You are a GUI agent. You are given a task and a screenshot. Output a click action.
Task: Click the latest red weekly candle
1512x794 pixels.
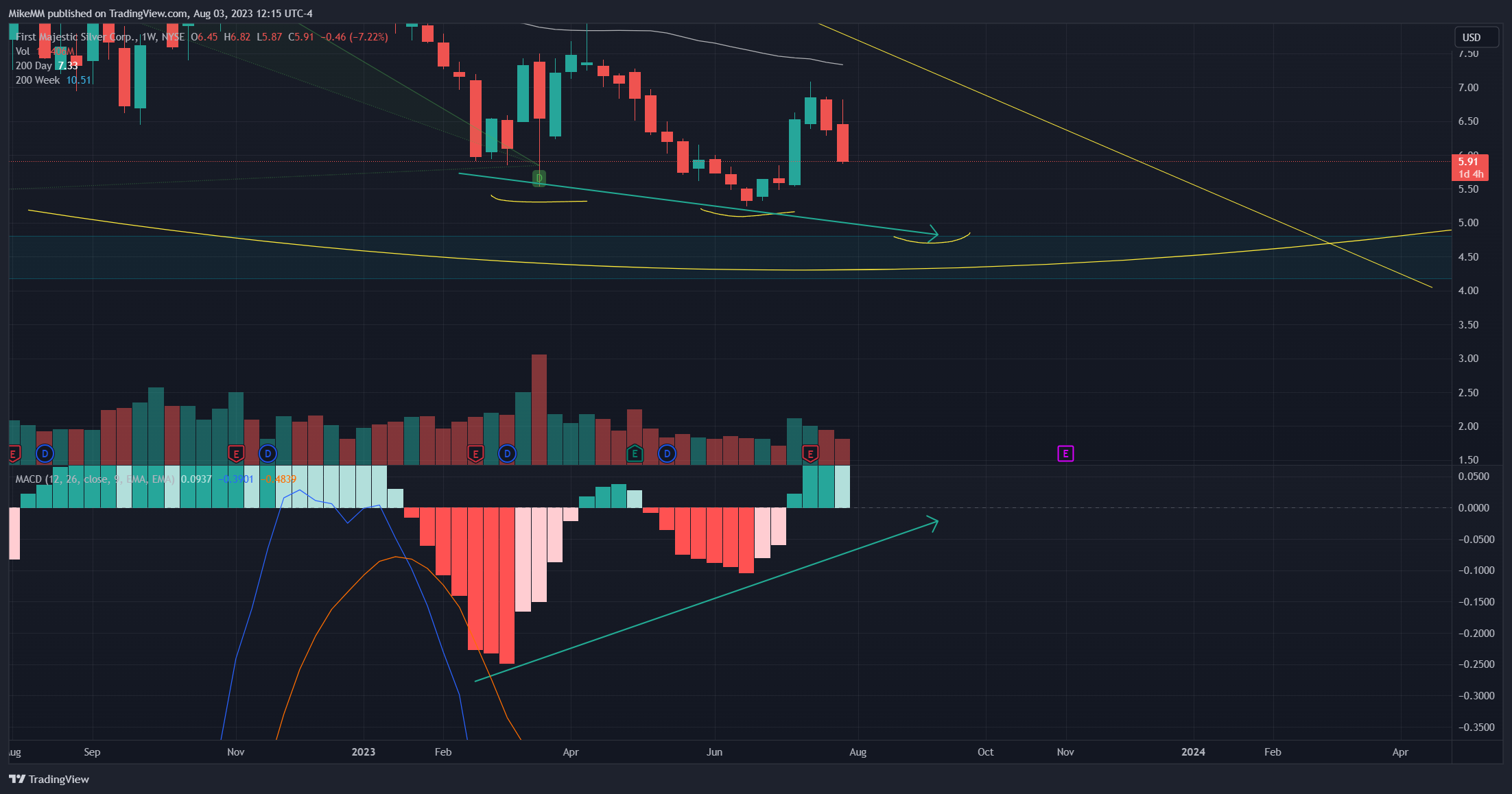[x=842, y=143]
